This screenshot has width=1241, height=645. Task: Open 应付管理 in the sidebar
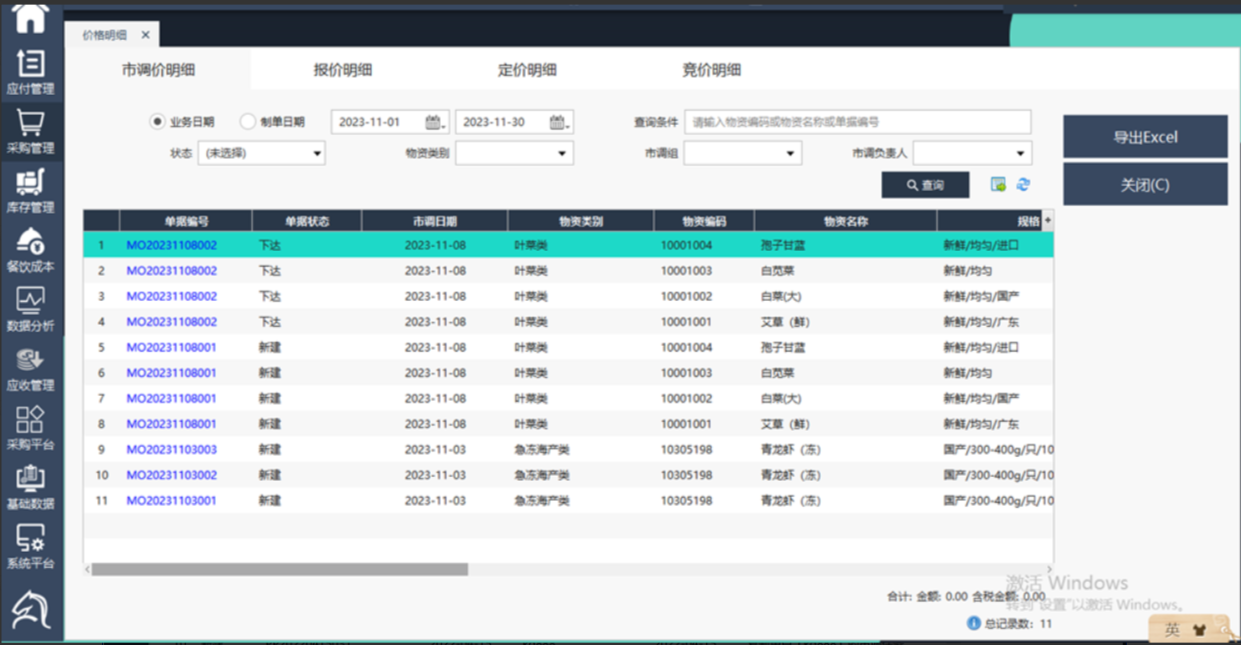point(30,72)
